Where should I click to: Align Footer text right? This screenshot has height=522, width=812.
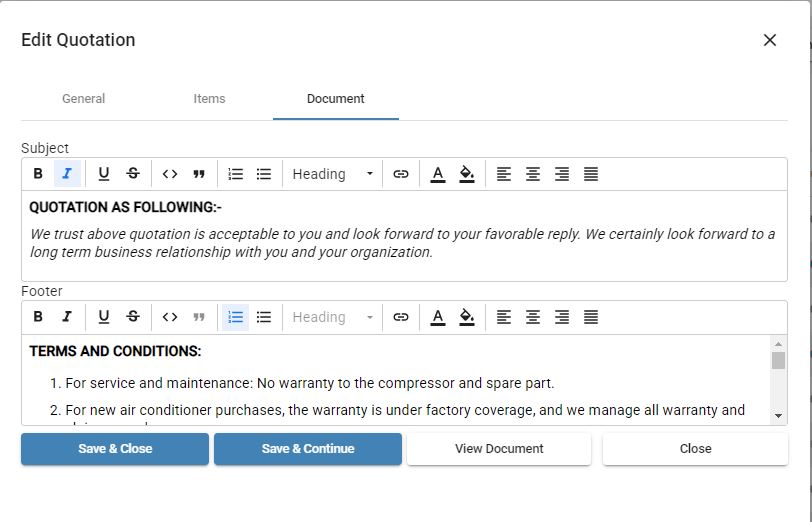(x=562, y=317)
